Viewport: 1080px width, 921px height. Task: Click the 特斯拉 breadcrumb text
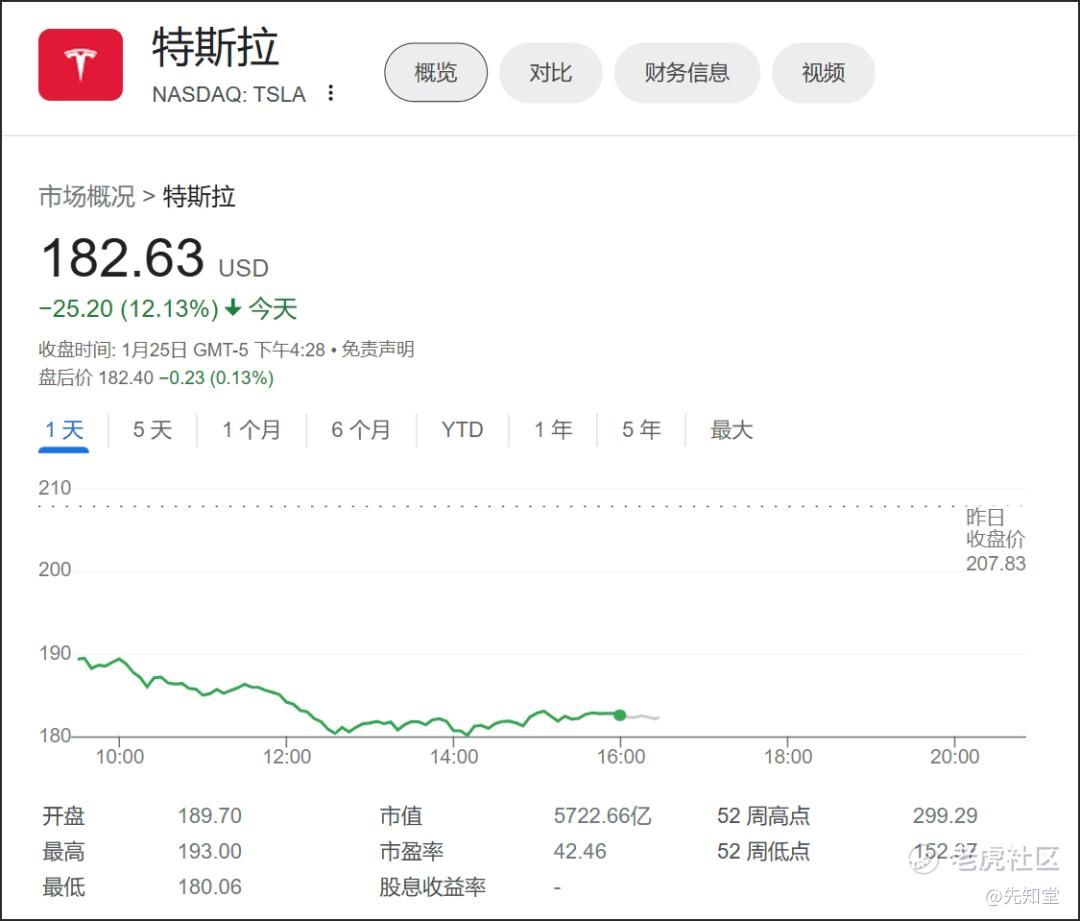199,197
